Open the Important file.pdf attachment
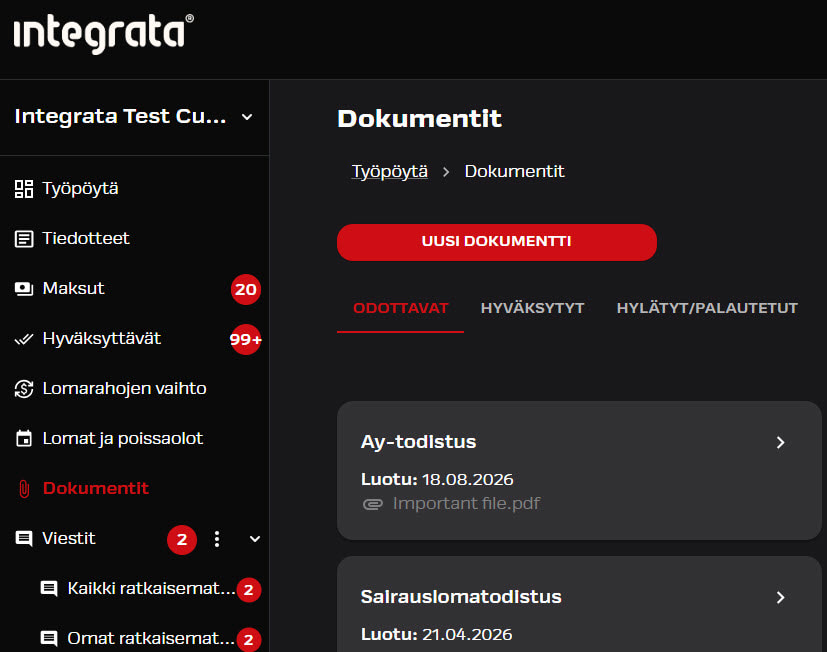Image resolution: width=827 pixels, height=652 pixels. [x=466, y=504]
